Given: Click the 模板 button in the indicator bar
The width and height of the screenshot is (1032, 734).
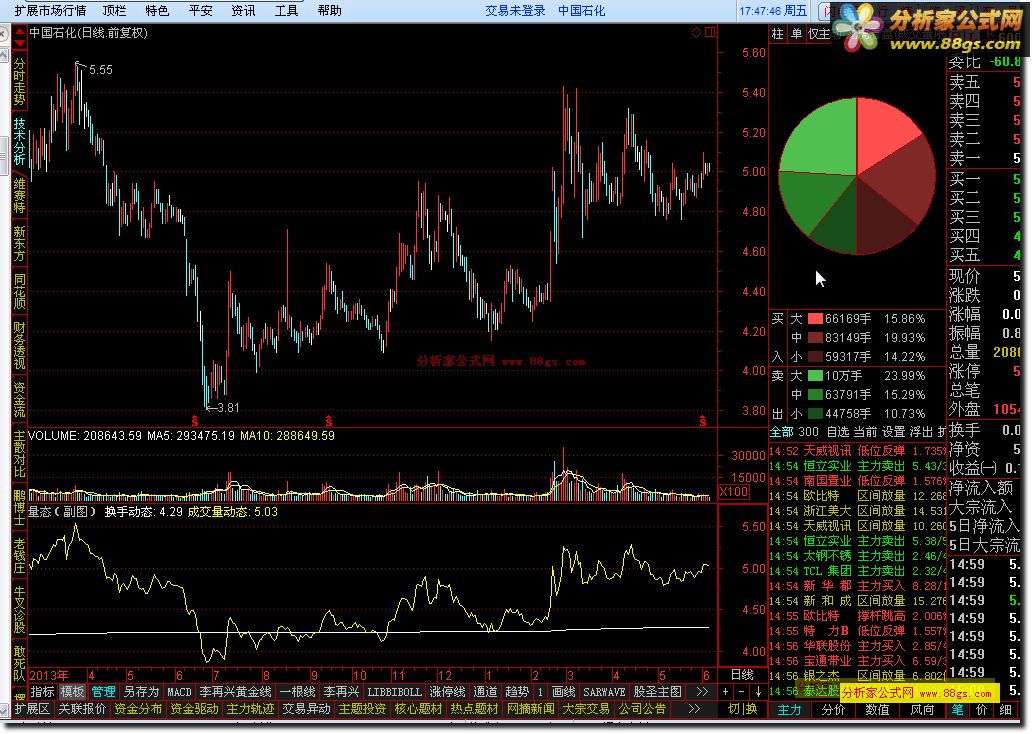Looking at the screenshot, I should [x=72, y=692].
